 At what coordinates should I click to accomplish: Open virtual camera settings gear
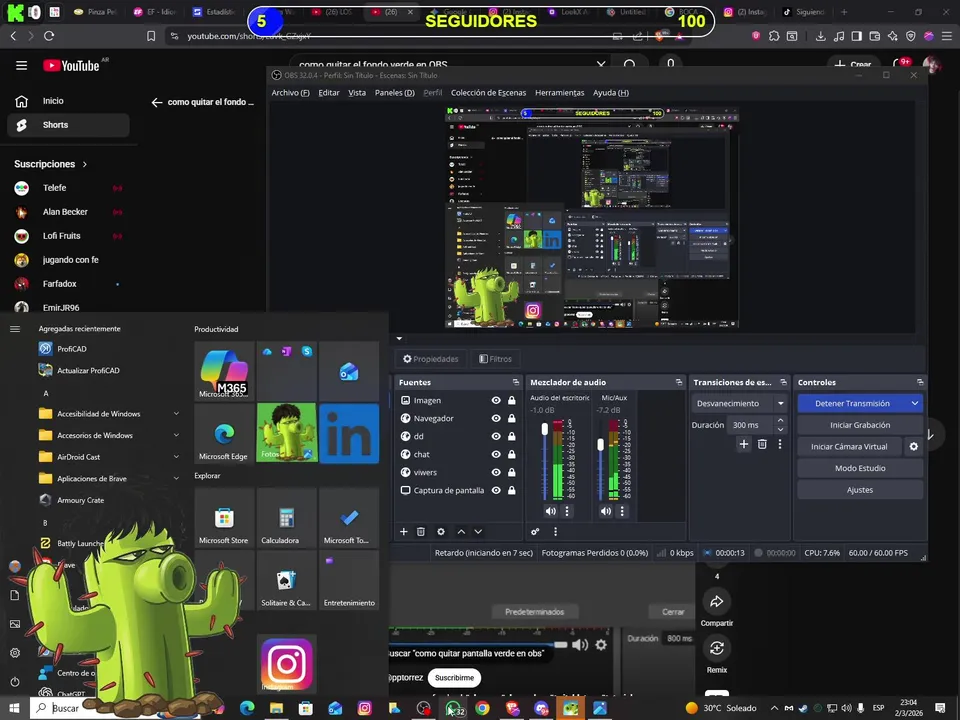[x=913, y=446]
